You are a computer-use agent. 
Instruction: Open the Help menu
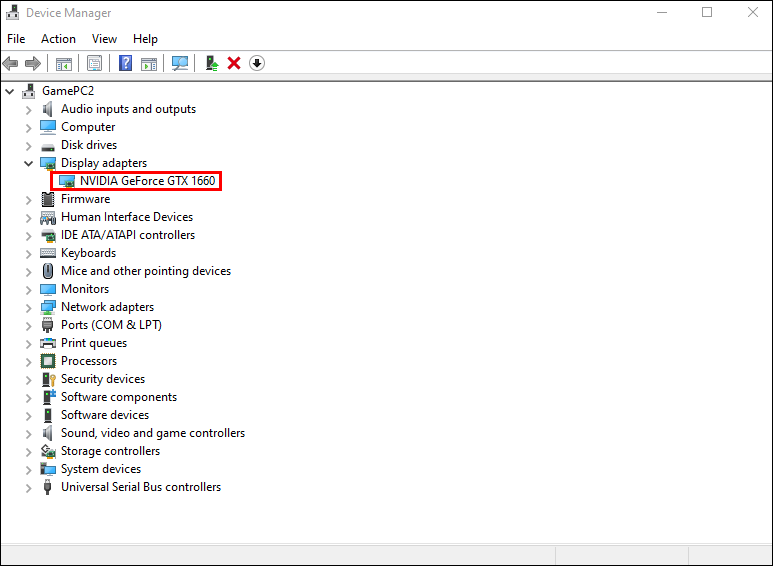(145, 39)
